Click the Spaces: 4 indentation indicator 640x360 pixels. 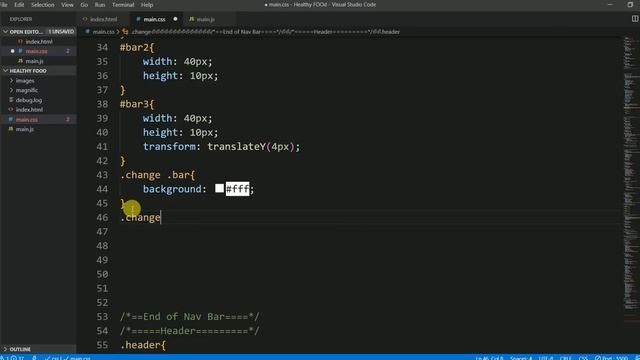[x=521, y=358]
